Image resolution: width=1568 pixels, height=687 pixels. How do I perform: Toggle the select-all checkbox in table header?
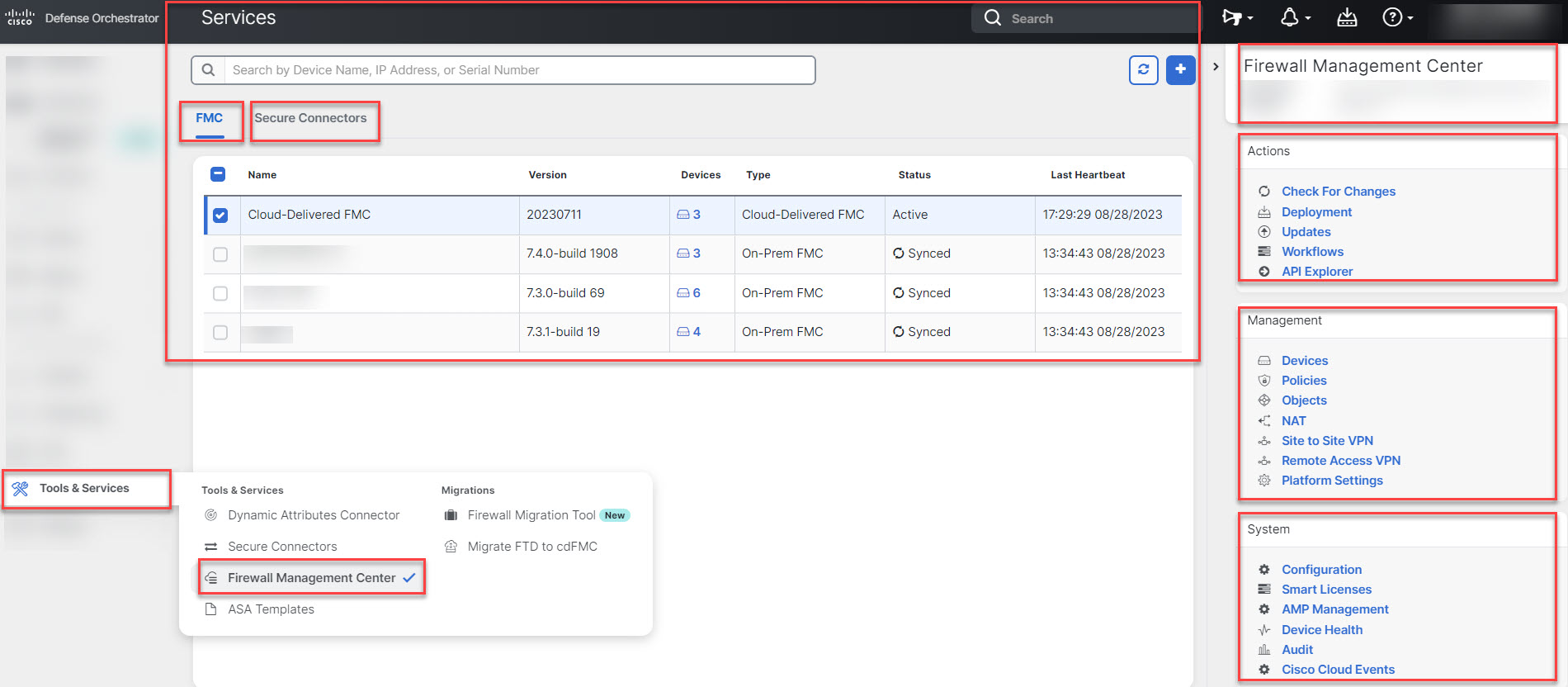click(218, 174)
